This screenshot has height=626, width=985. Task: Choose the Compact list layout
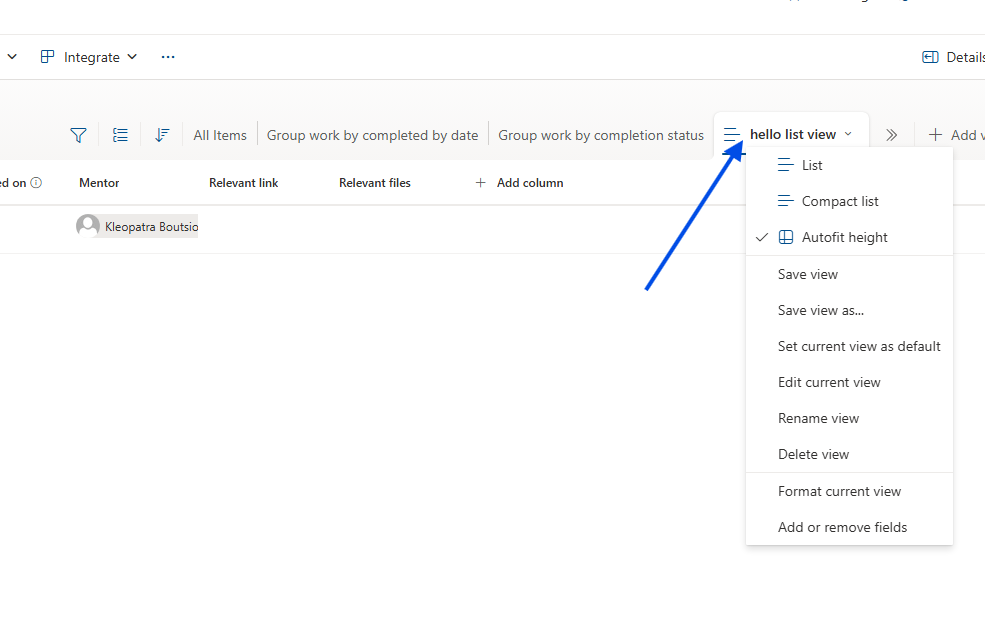[x=840, y=201]
